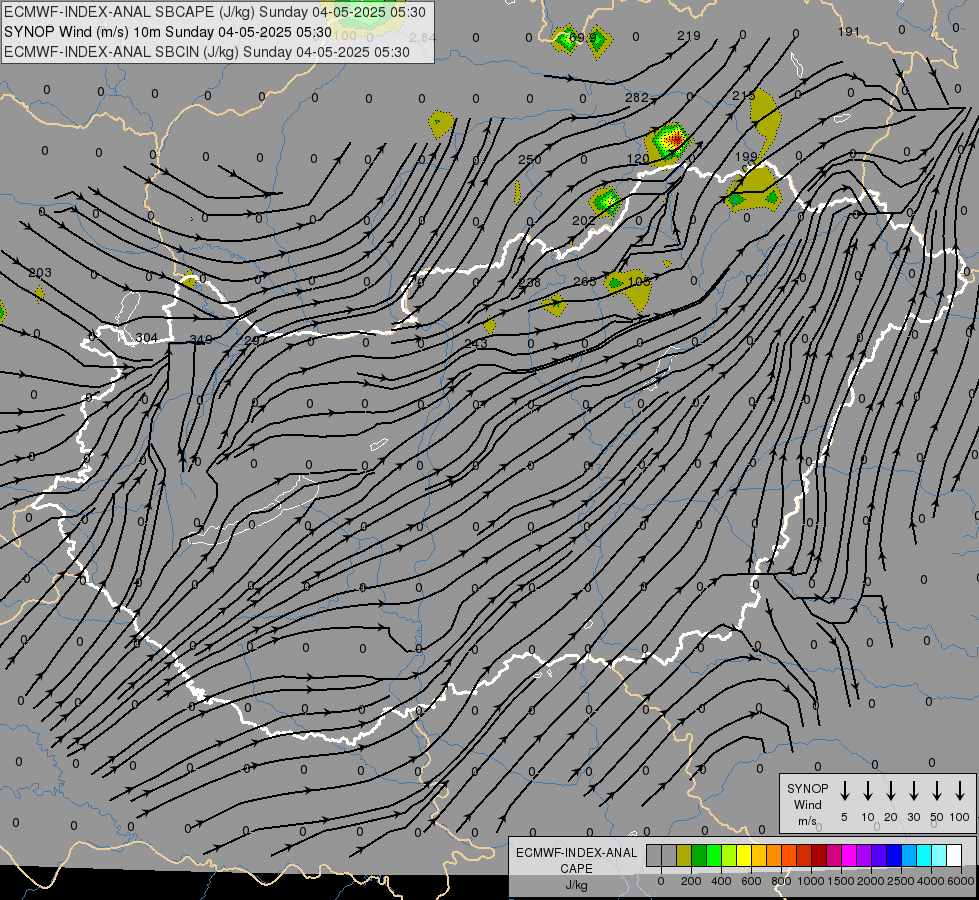
Task: Select the bright magenta legend swatch
Action: (x=849, y=855)
